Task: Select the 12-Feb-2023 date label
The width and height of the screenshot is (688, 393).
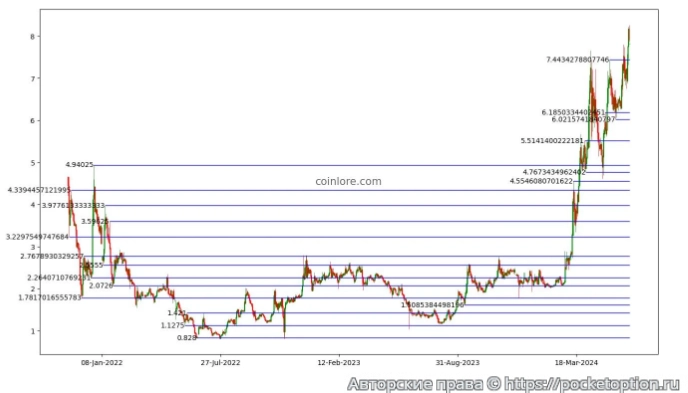Action: (339, 363)
